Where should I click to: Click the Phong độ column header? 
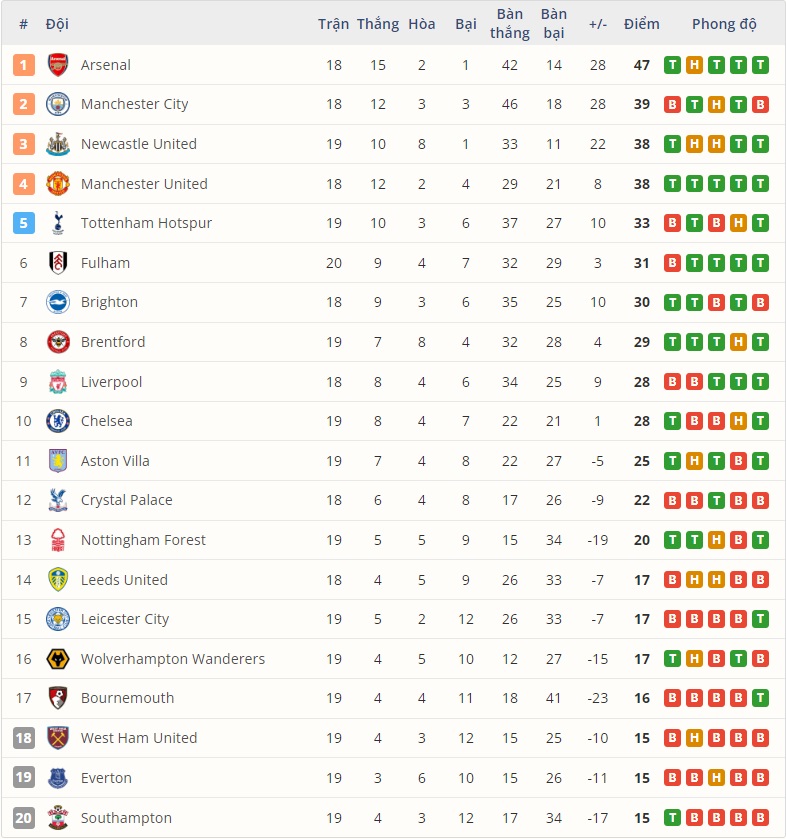click(x=724, y=23)
